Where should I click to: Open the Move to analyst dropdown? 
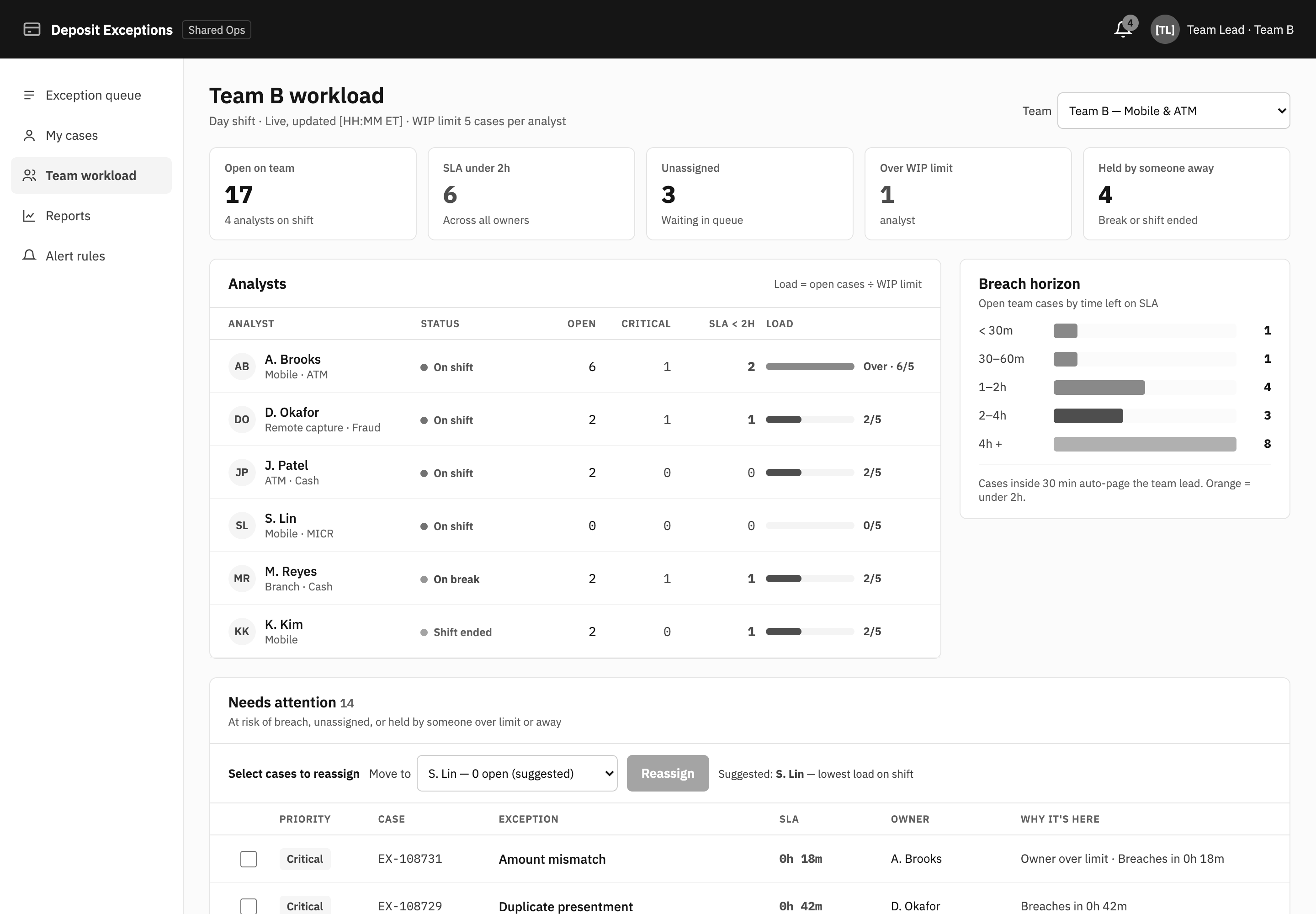tap(517, 774)
